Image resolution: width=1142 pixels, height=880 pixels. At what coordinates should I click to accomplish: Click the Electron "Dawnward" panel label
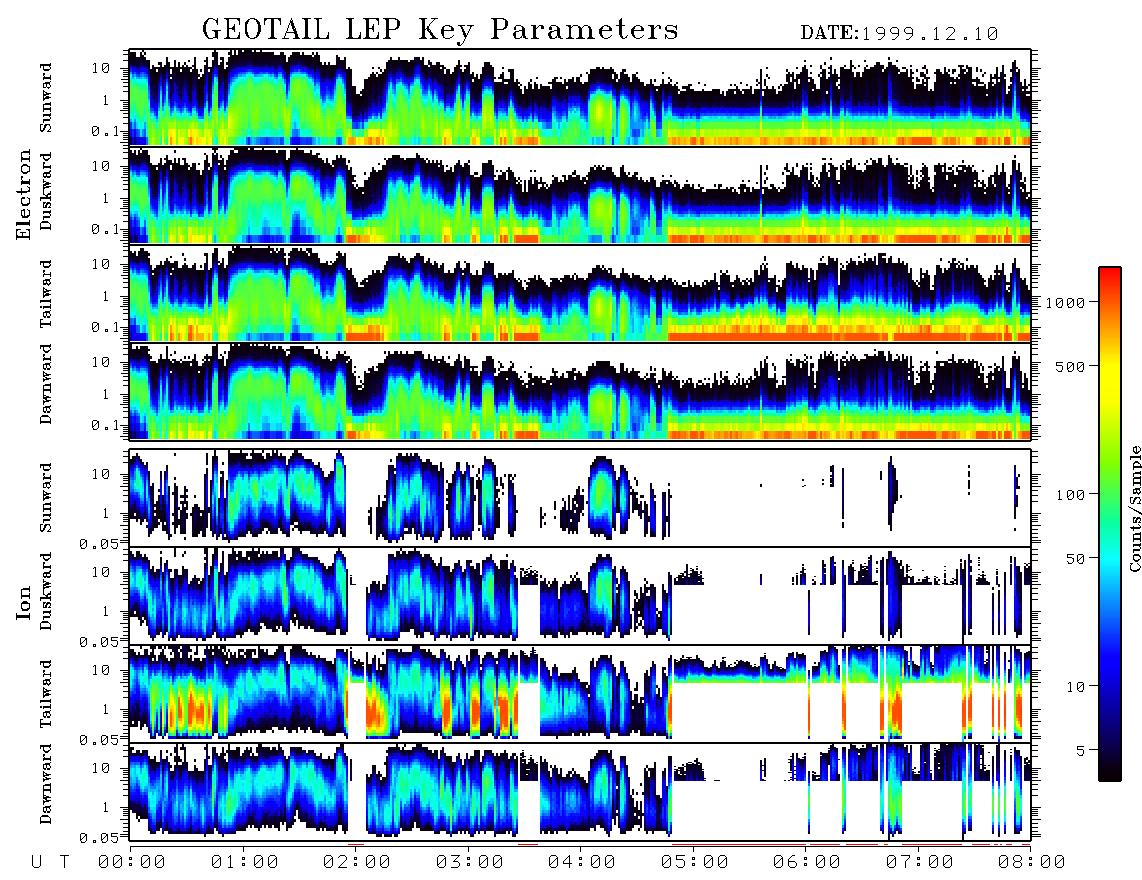pos(46,384)
